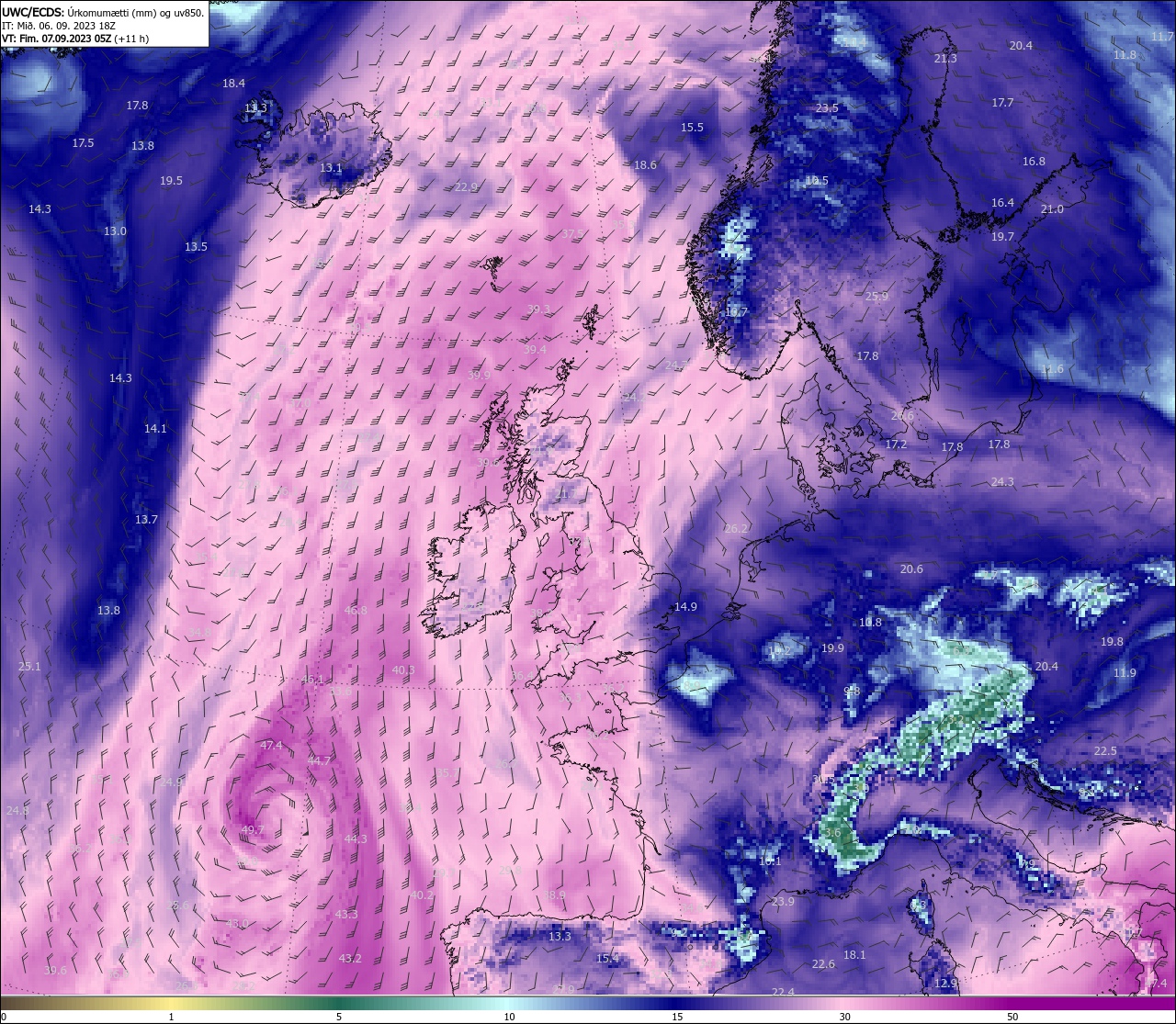Click the 46.8 value west of Ireland
The image size is (1176, 1024).
coord(356,610)
